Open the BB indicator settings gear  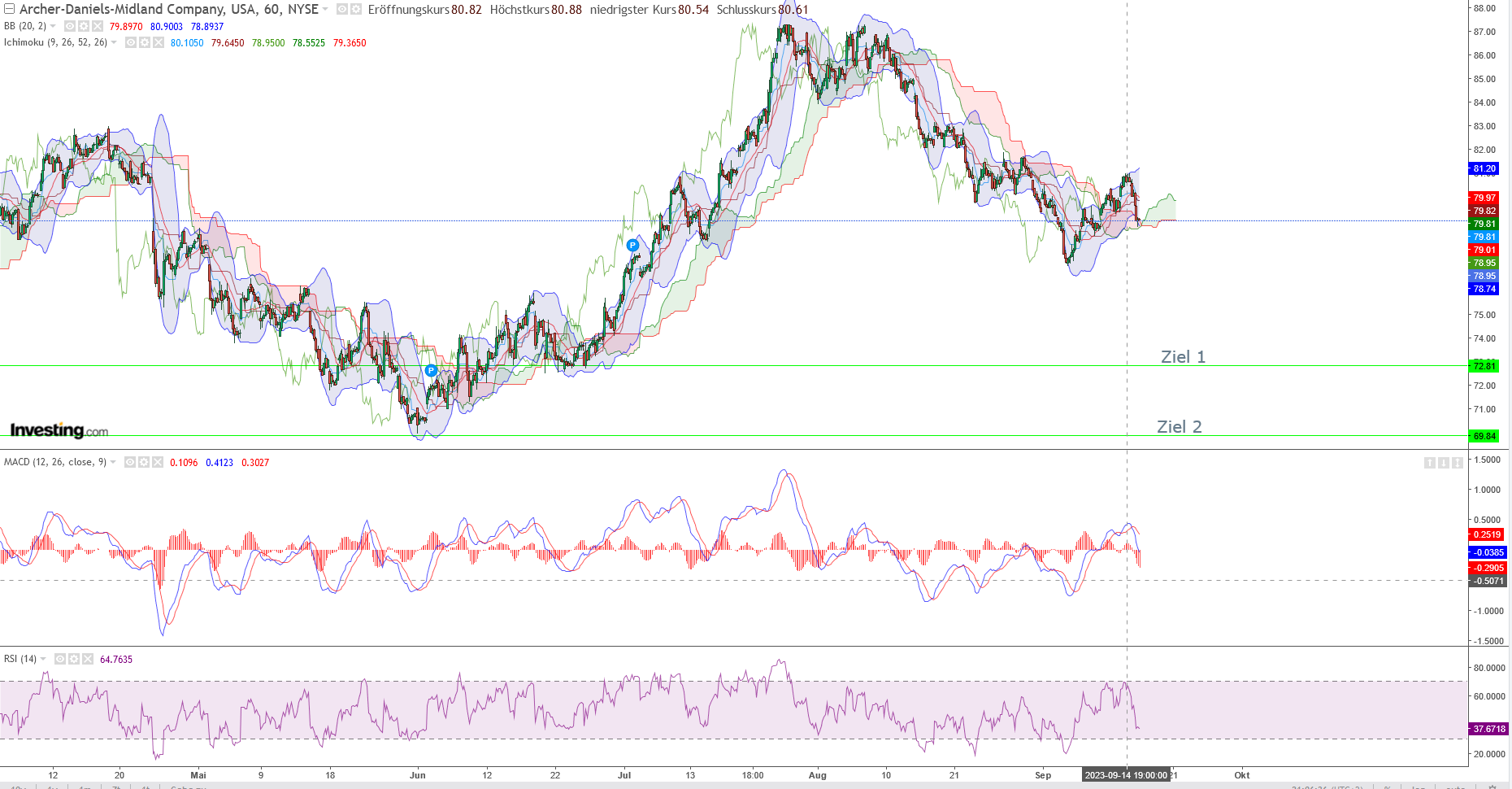point(85,26)
